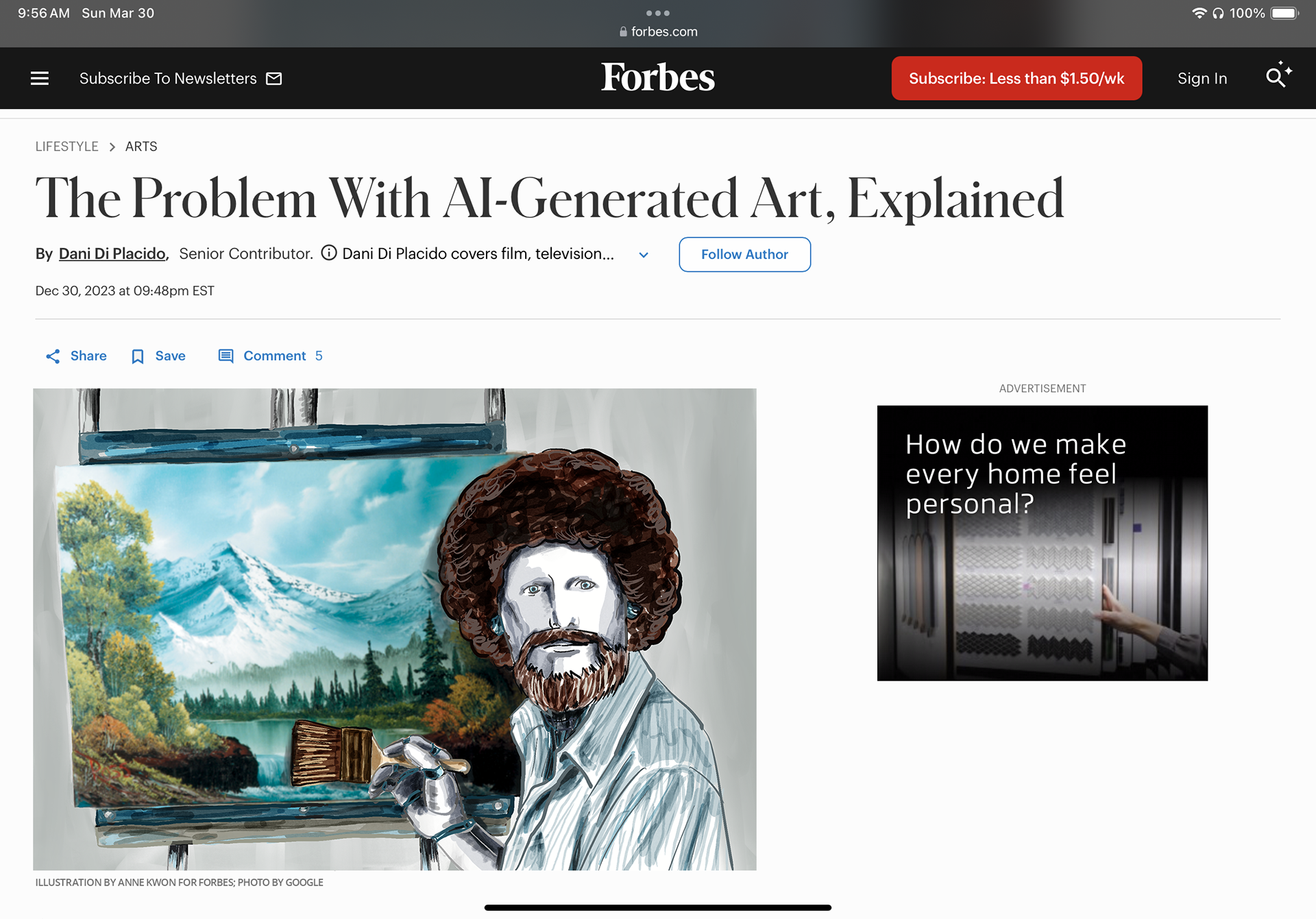Open Dani Di Placido author link
This screenshot has width=1316, height=919.
point(112,254)
